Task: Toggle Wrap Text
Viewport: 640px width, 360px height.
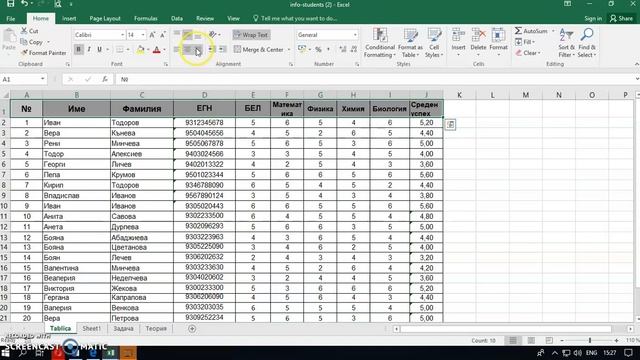Action: coord(251,35)
